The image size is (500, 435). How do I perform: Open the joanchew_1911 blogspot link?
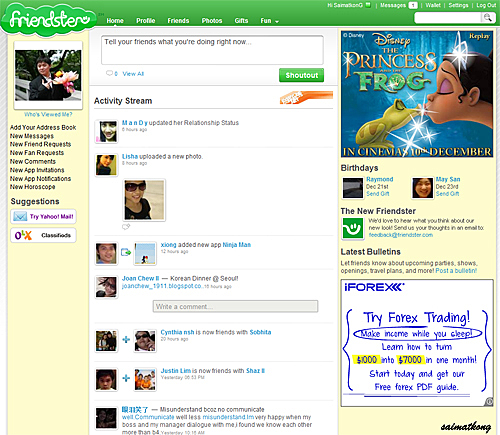(x=162, y=286)
